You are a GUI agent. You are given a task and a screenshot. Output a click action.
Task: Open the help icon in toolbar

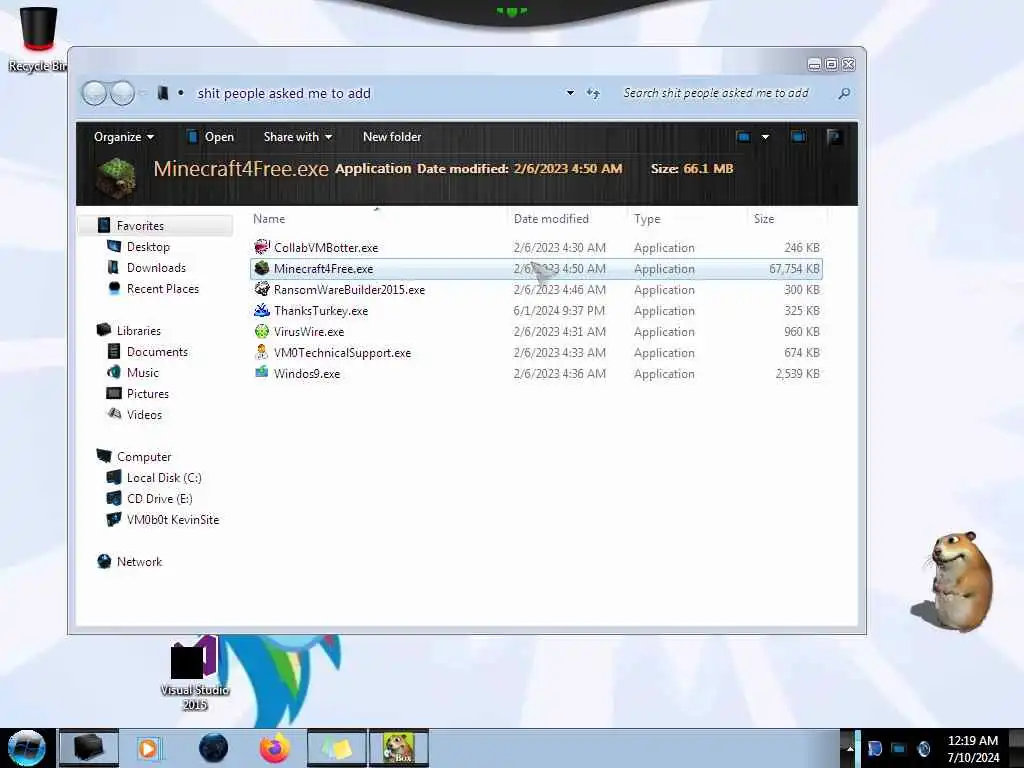tap(833, 137)
